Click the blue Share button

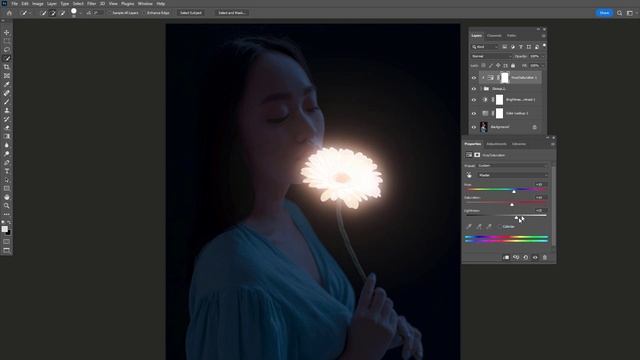[x=604, y=13]
